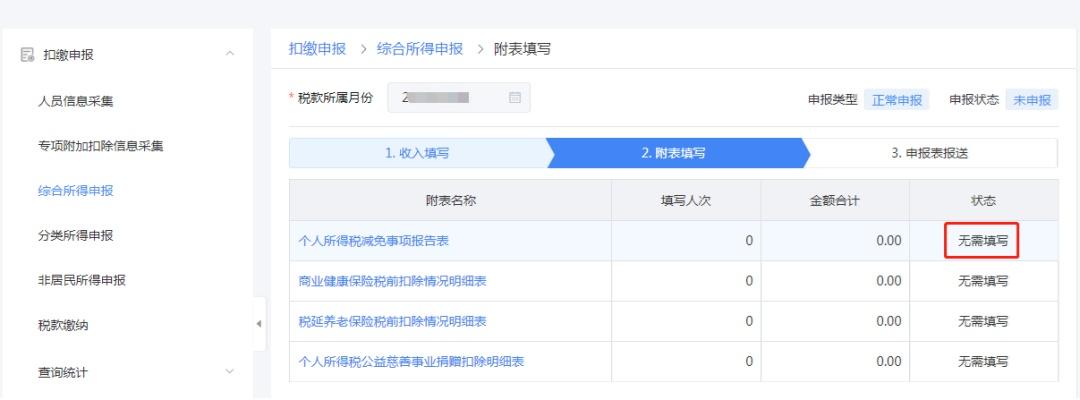Screen dimensions: 1080x400
Task: Go to 综合所得申报 in sidebar
Action: [75, 191]
